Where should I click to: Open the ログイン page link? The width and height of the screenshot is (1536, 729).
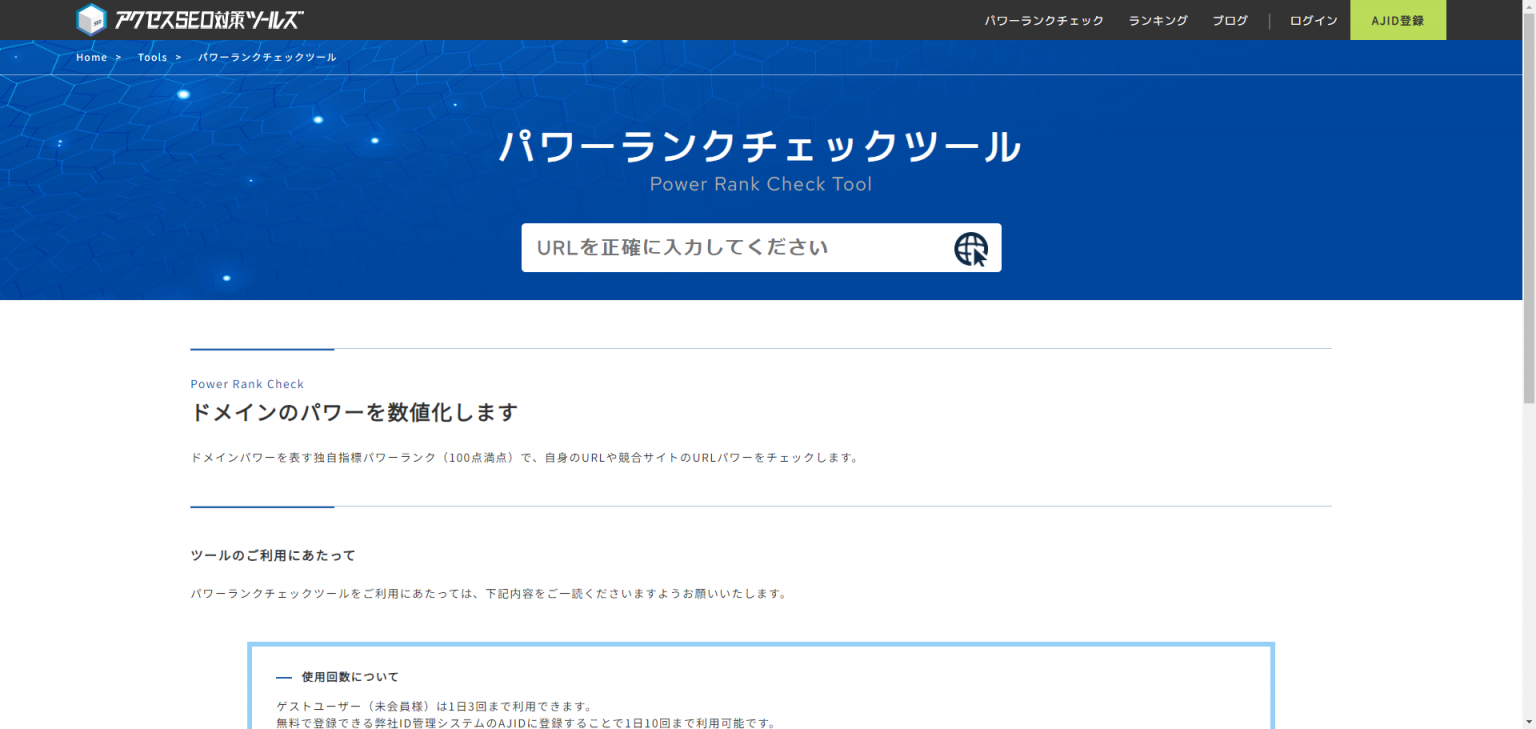click(1313, 20)
